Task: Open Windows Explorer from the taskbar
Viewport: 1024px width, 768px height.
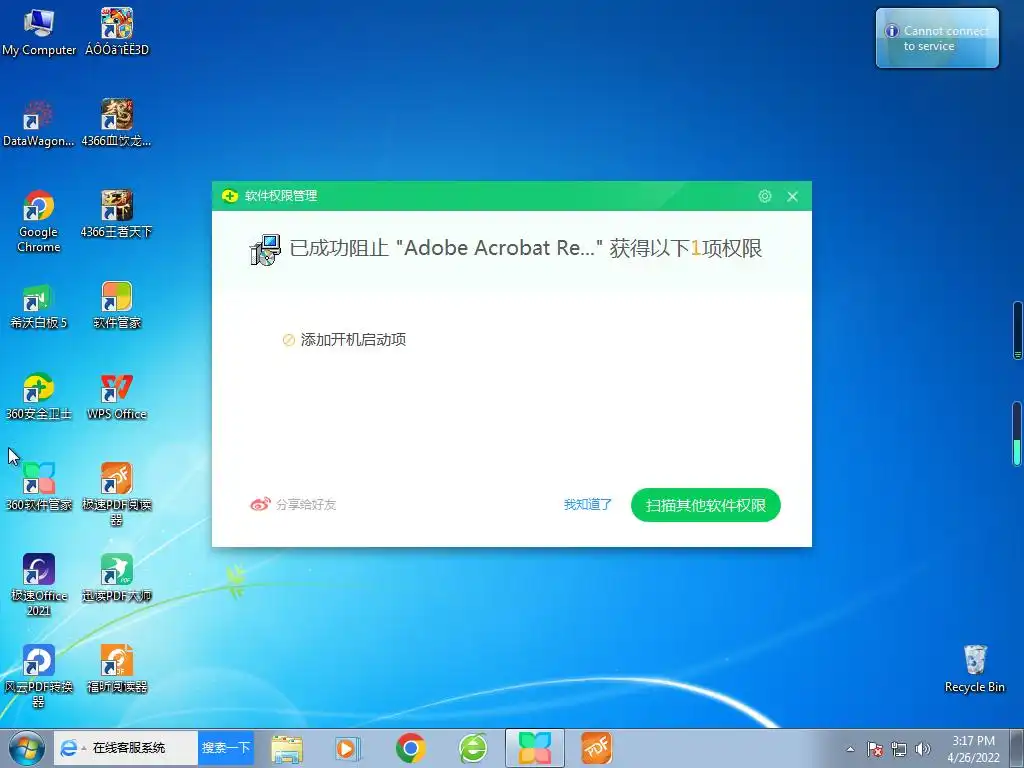Action: coord(287,748)
